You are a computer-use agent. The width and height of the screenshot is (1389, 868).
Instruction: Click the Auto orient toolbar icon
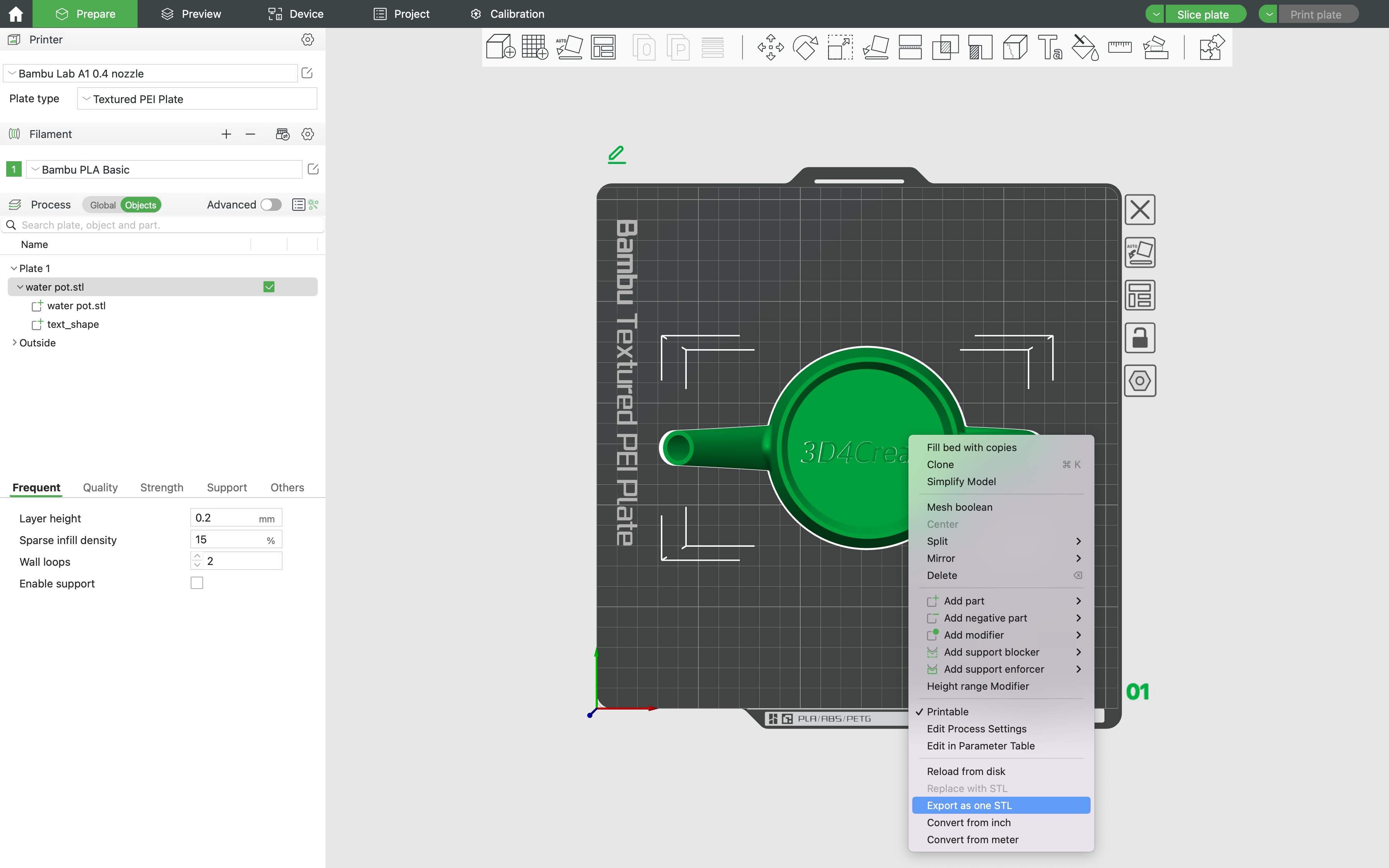(569, 47)
